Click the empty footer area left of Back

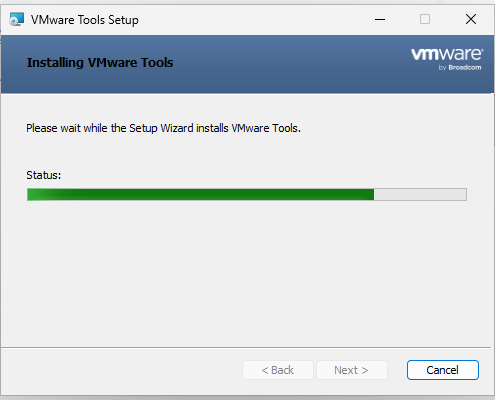coord(122,370)
